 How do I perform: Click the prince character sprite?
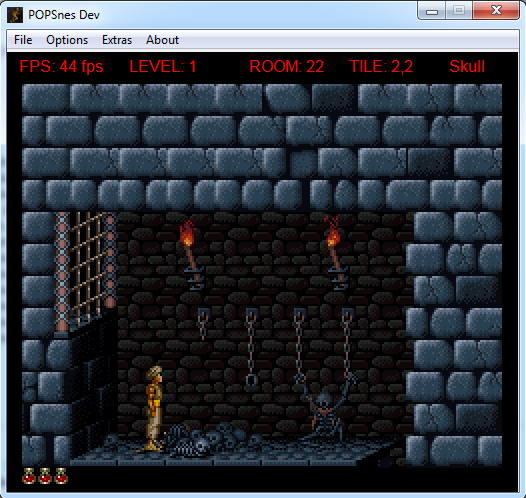pos(153,409)
